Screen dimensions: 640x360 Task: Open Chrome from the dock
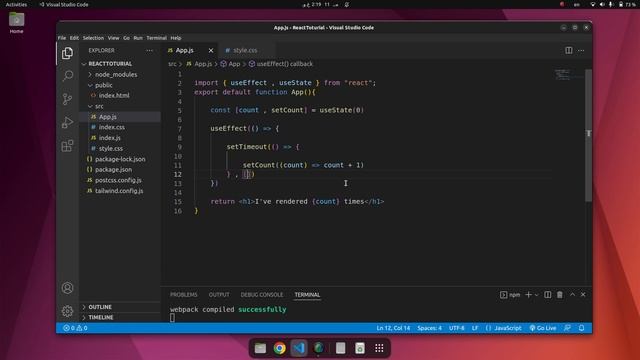[280, 348]
